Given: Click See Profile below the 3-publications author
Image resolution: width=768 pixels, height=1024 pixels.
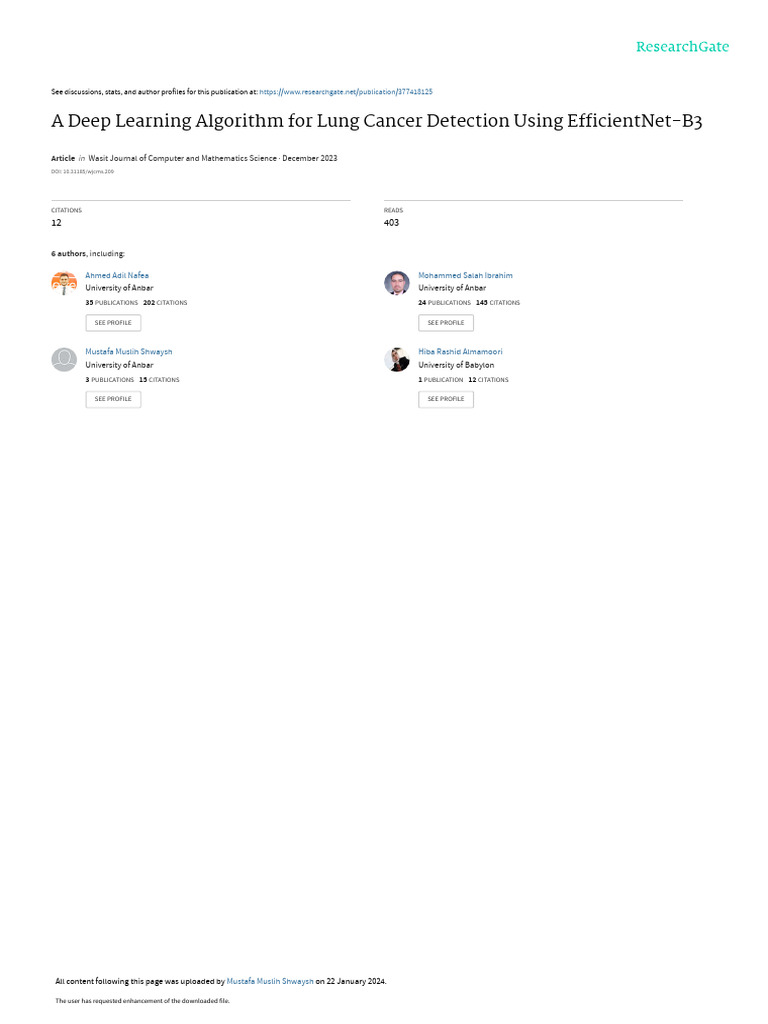Looking at the screenshot, I should coord(113,399).
